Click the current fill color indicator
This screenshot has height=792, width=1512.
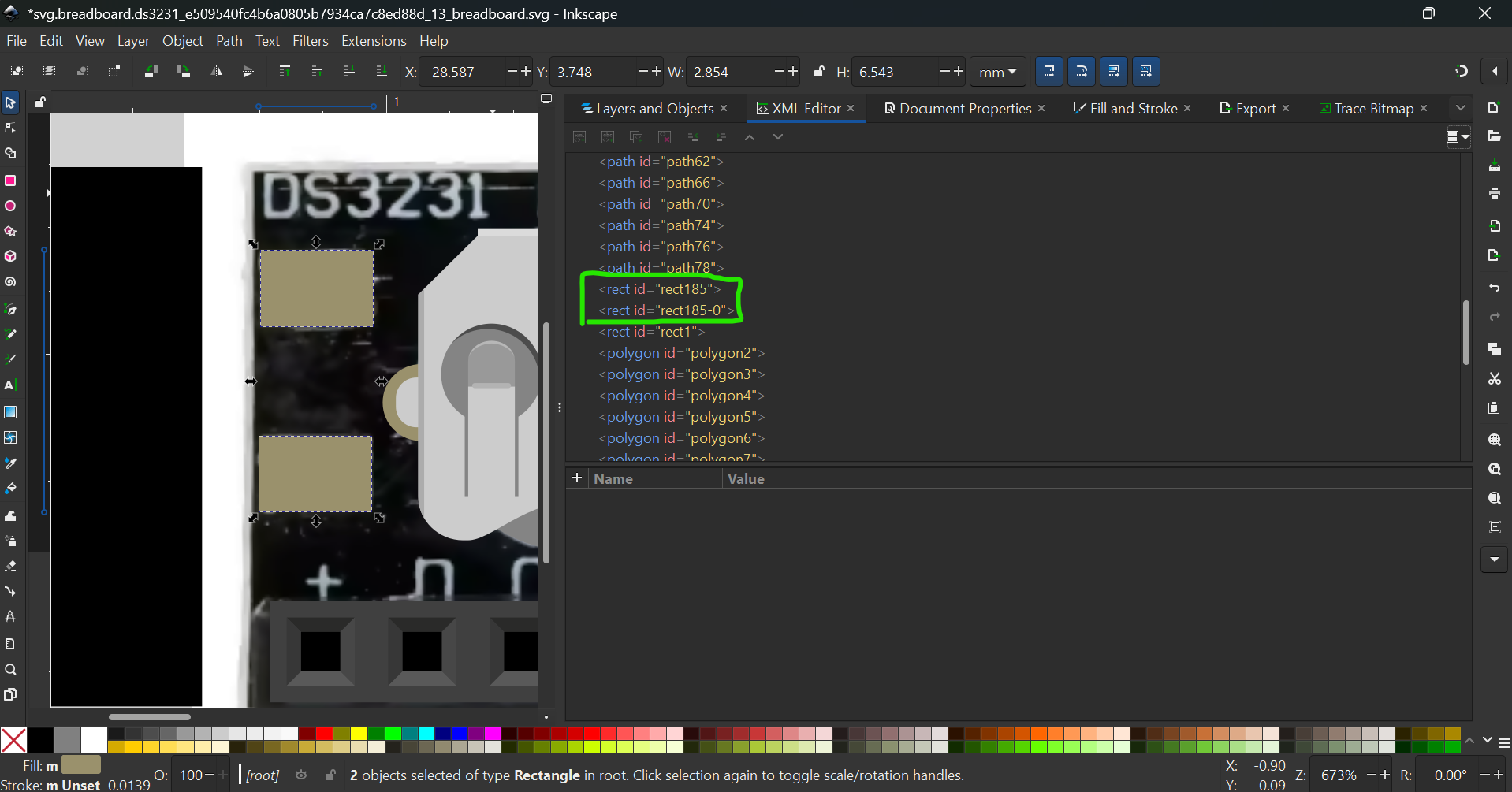point(81,764)
